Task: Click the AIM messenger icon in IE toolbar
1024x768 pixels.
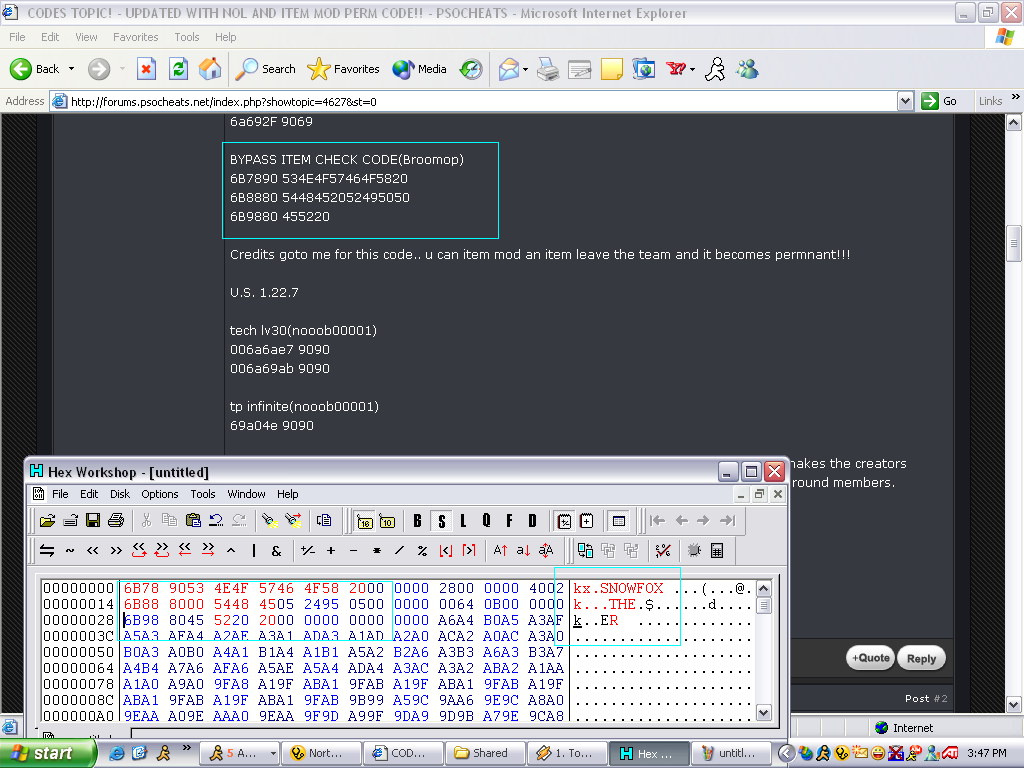Action: click(715, 69)
